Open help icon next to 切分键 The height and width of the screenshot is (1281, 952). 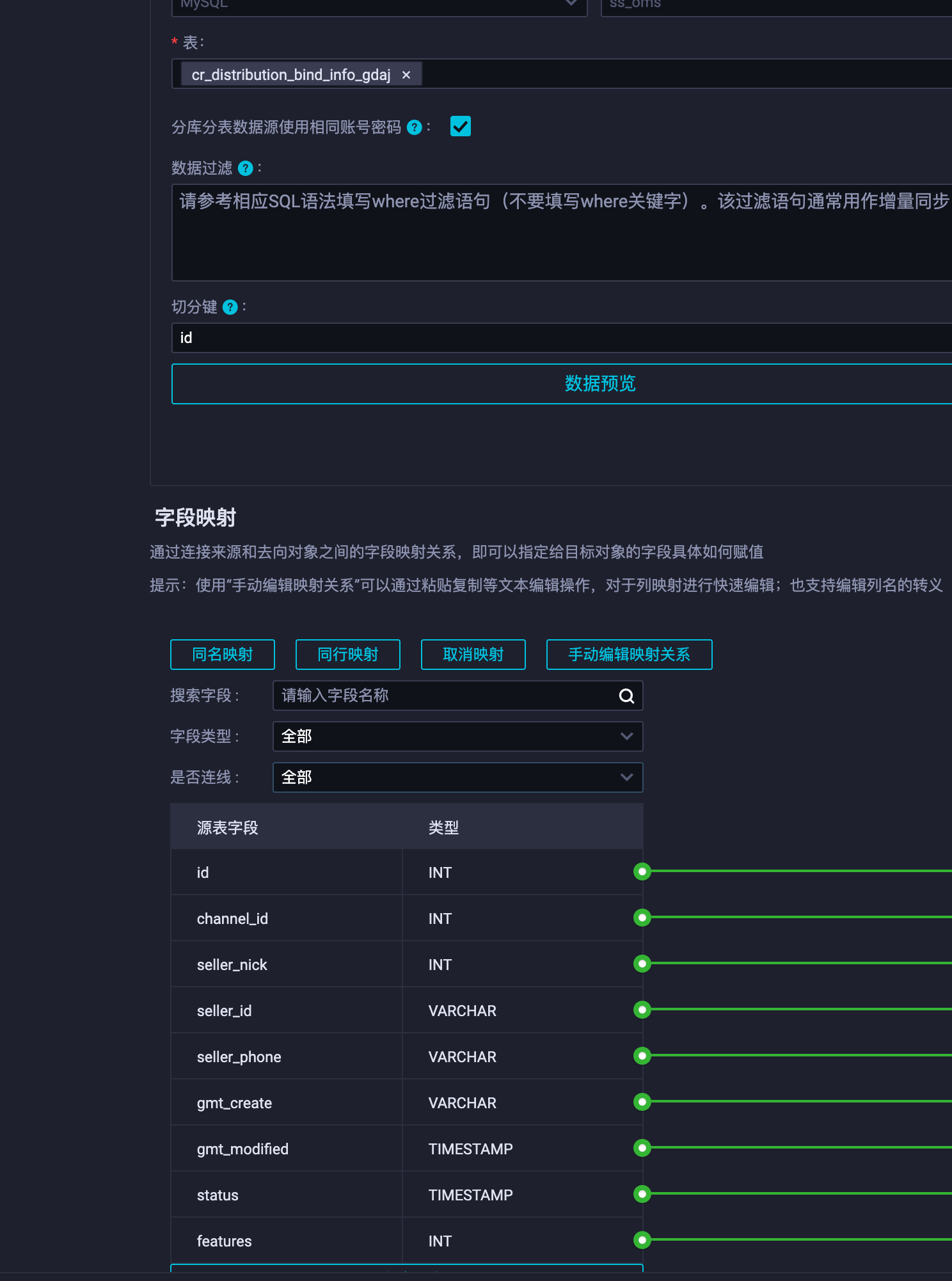(x=230, y=307)
